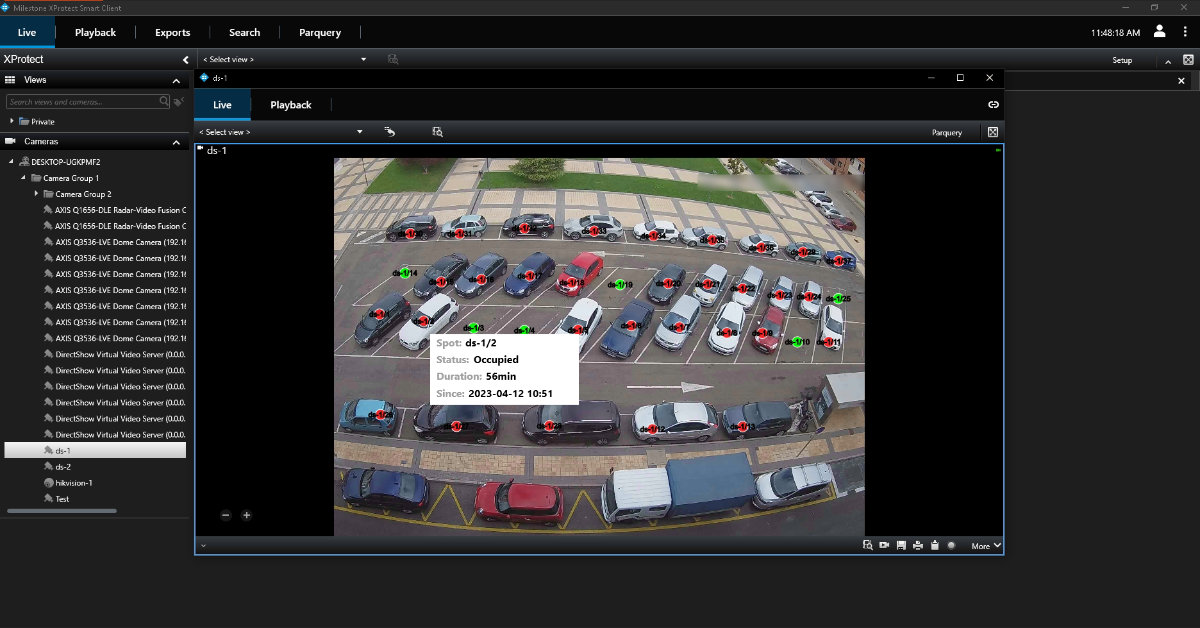1200x628 pixels.
Task: Zoom in with the plus icon
Action: pyautogui.click(x=247, y=515)
